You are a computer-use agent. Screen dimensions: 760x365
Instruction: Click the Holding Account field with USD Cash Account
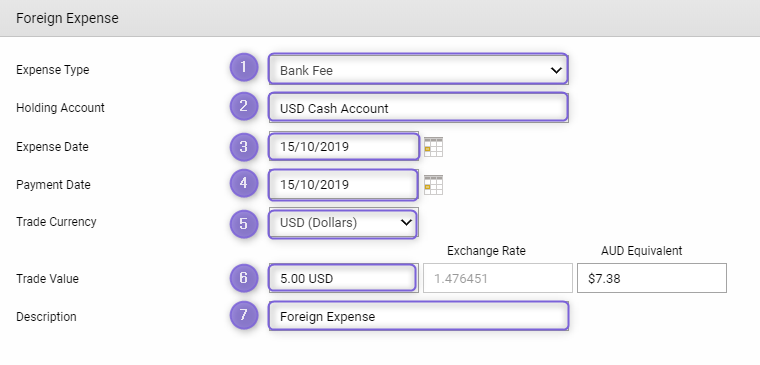[x=418, y=107]
